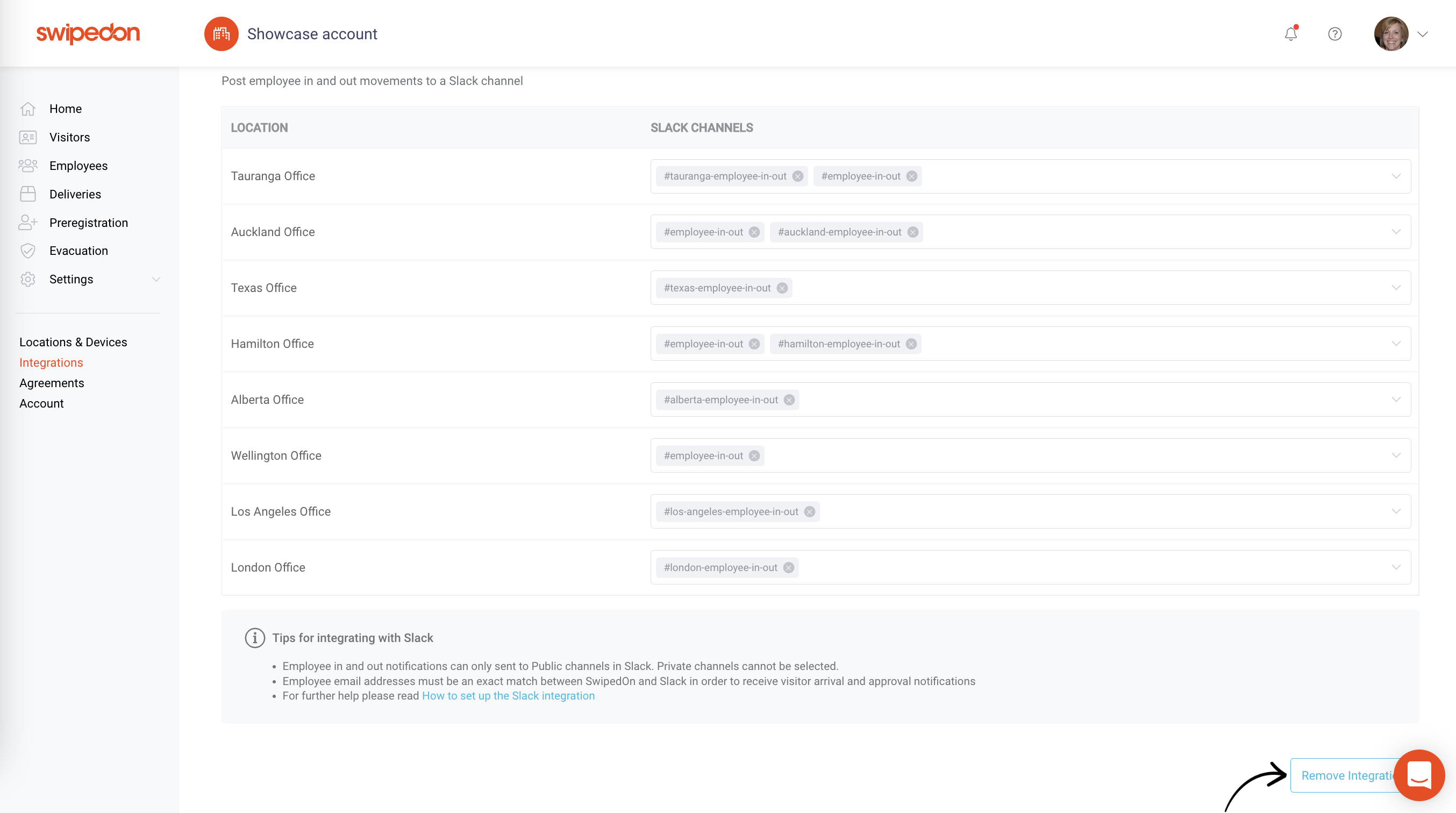Open the Intercom chat bubble
The width and height of the screenshot is (1456, 813).
[x=1419, y=775]
